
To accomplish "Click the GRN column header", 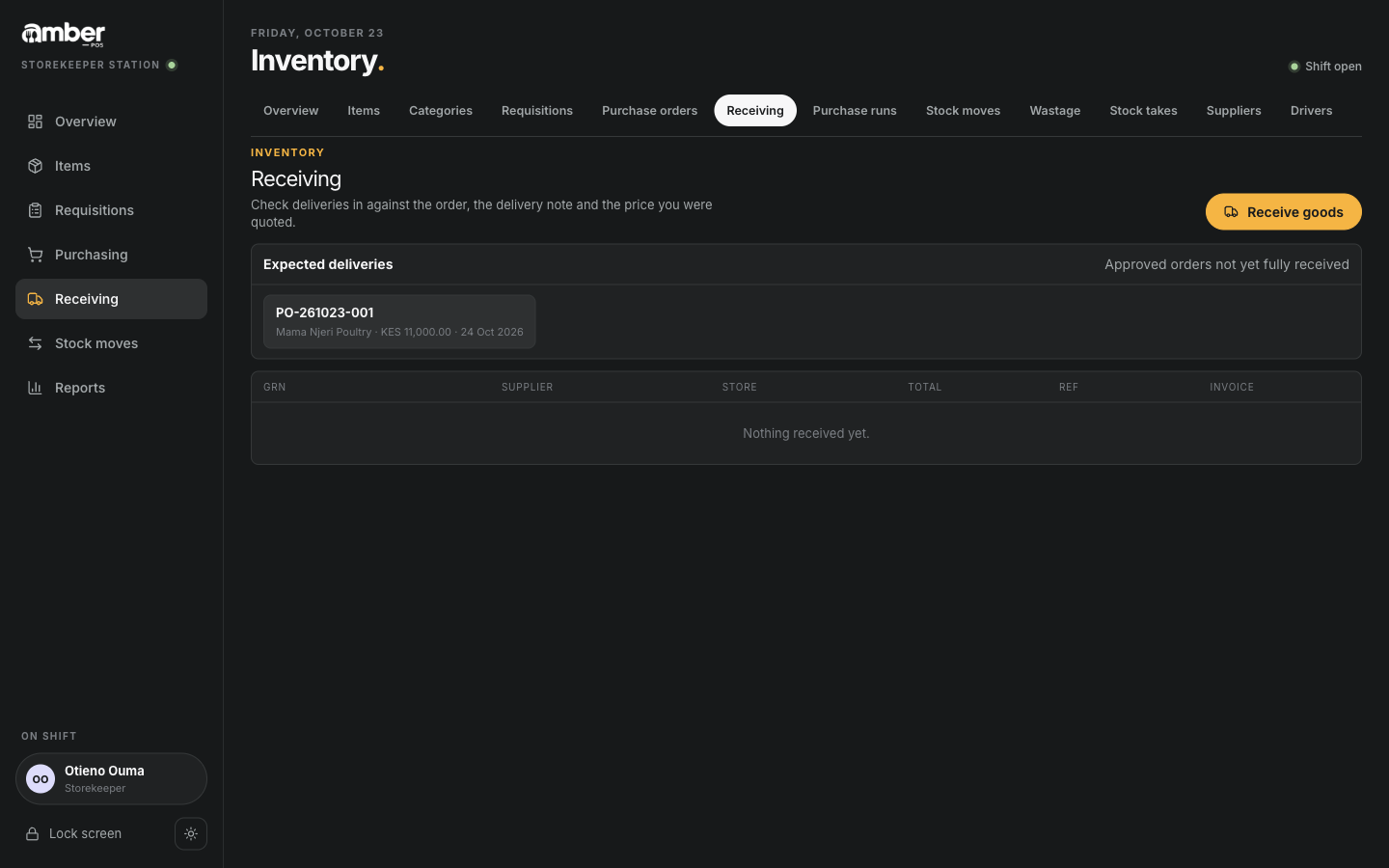I will click(x=275, y=387).
